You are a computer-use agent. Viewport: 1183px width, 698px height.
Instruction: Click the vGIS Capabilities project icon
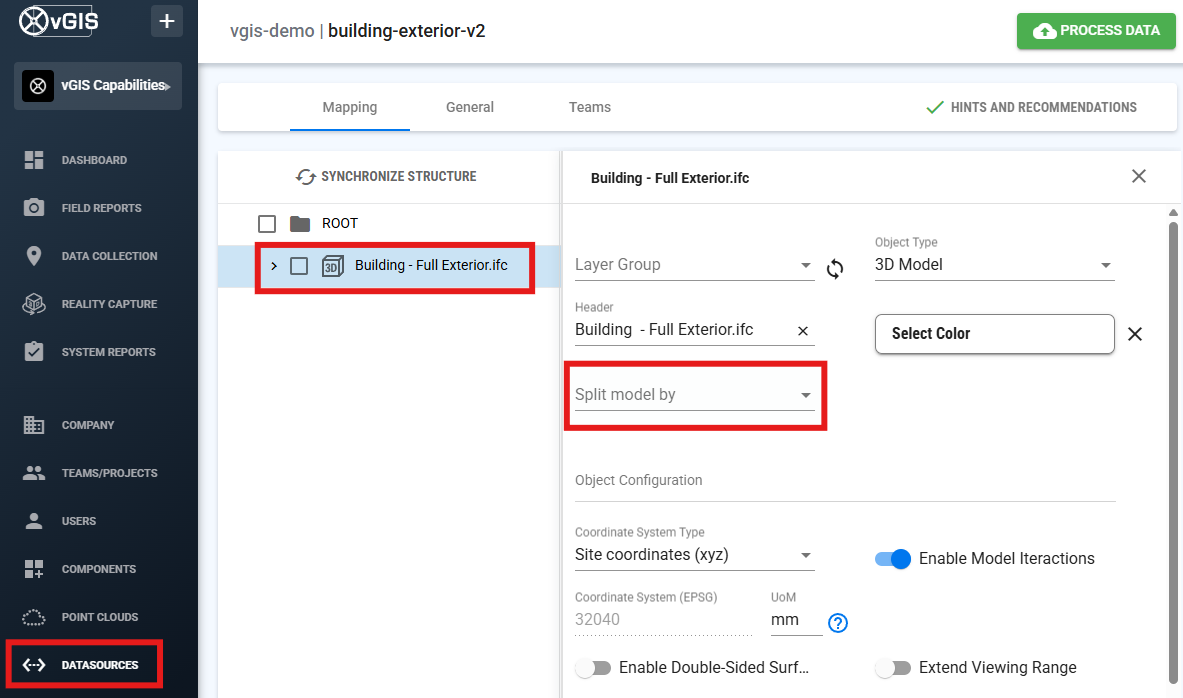(38, 86)
